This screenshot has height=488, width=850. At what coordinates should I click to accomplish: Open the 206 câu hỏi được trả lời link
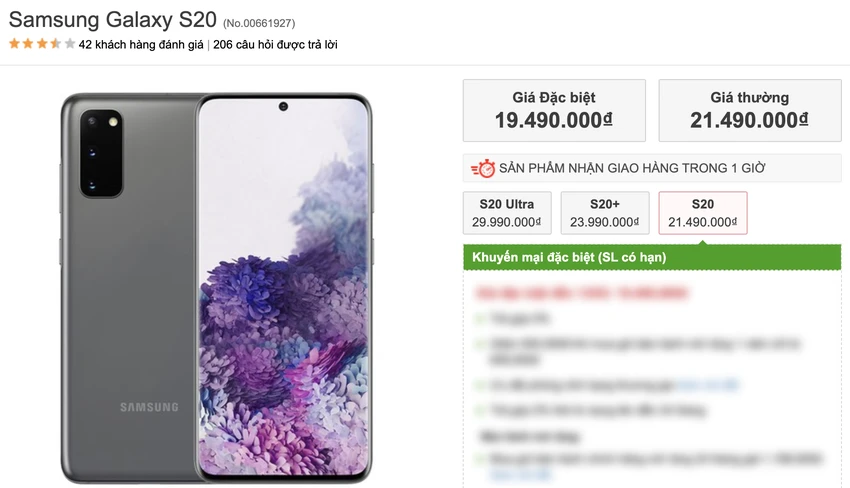(x=275, y=44)
